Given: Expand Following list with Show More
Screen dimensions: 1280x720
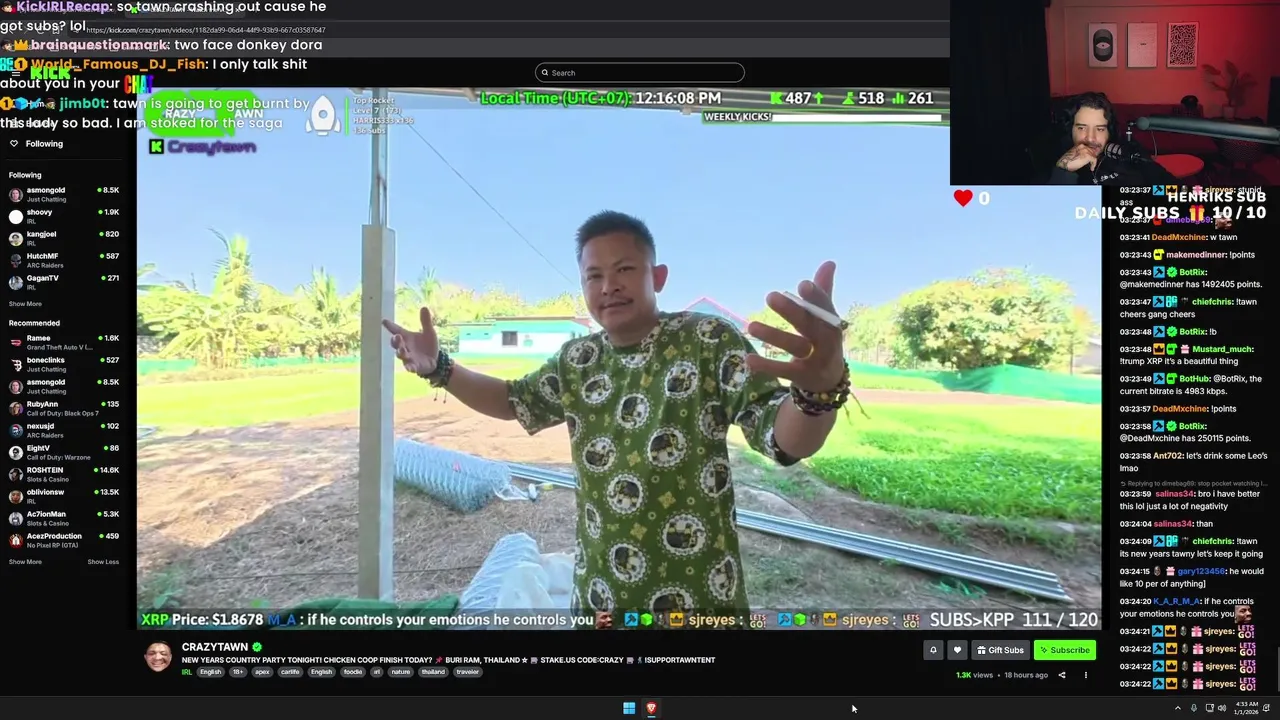Looking at the screenshot, I should [25, 304].
